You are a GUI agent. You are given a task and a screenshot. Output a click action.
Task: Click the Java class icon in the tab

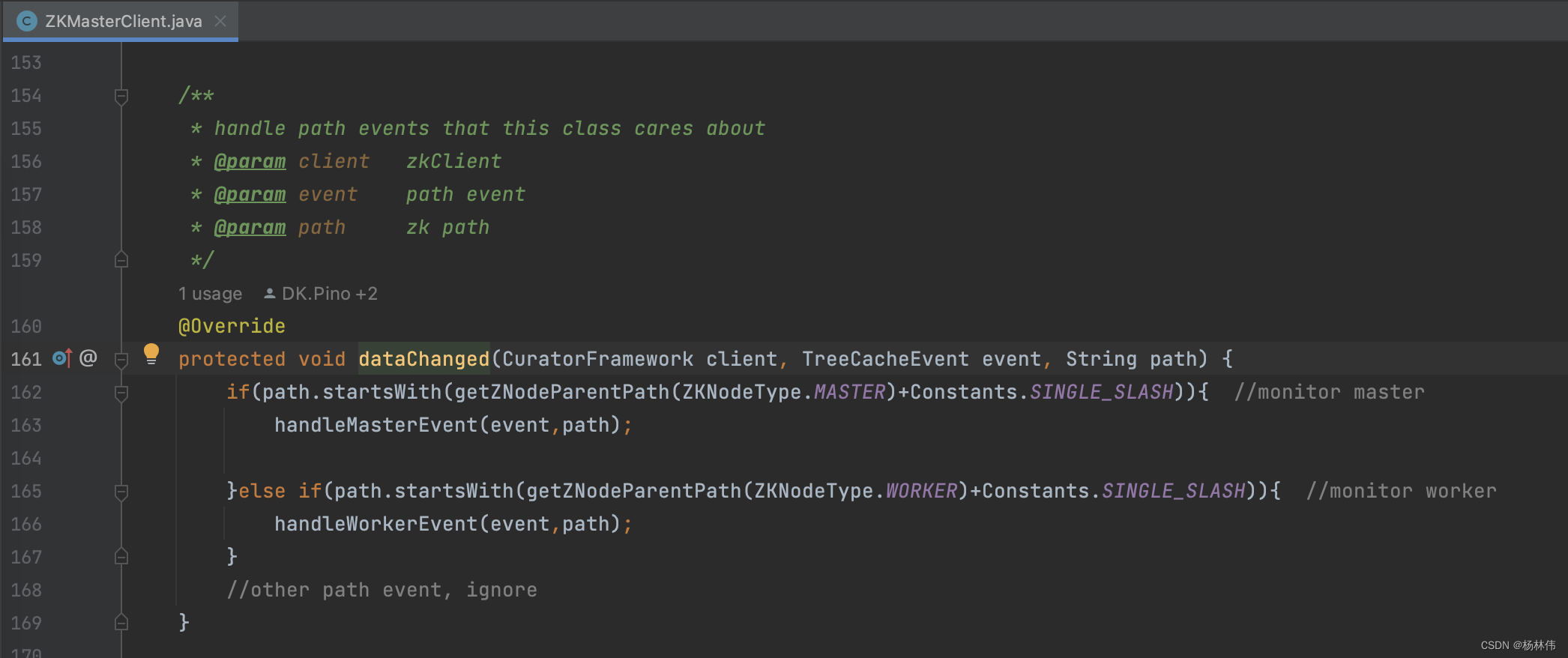tap(27, 21)
